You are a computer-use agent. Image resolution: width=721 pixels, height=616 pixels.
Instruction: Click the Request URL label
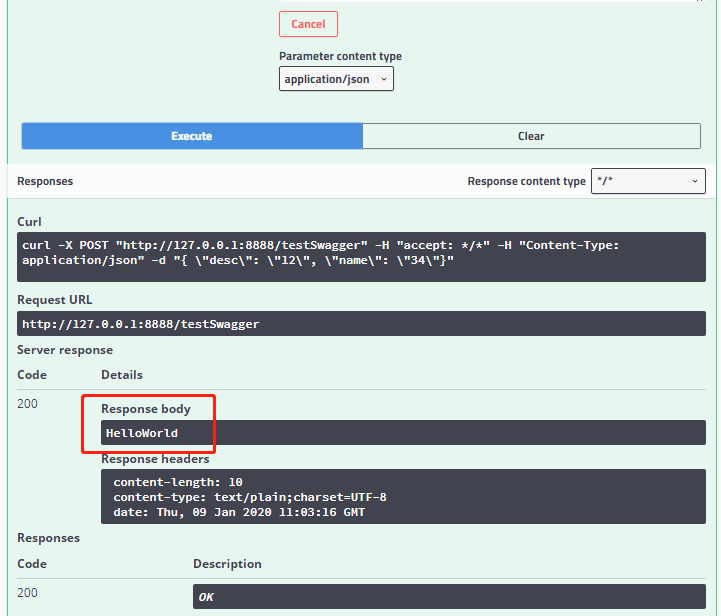point(54,300)
